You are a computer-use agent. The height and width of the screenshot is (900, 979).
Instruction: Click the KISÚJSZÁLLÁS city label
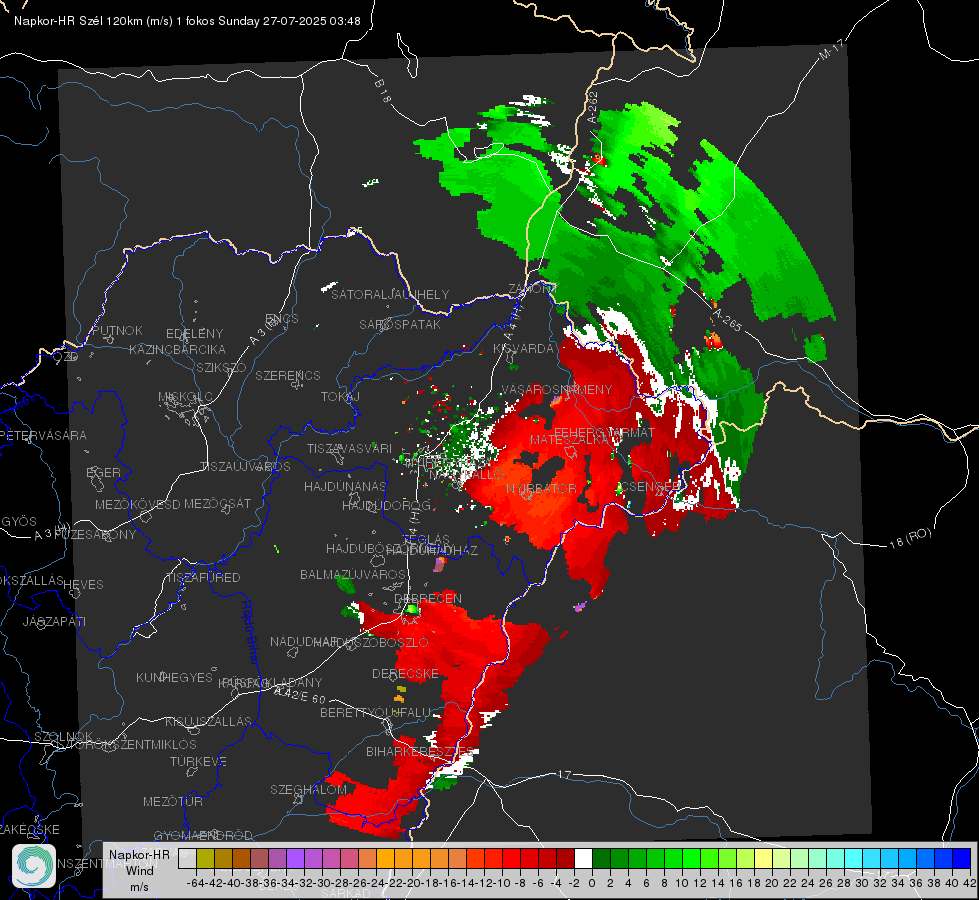[x=208, y=721]
